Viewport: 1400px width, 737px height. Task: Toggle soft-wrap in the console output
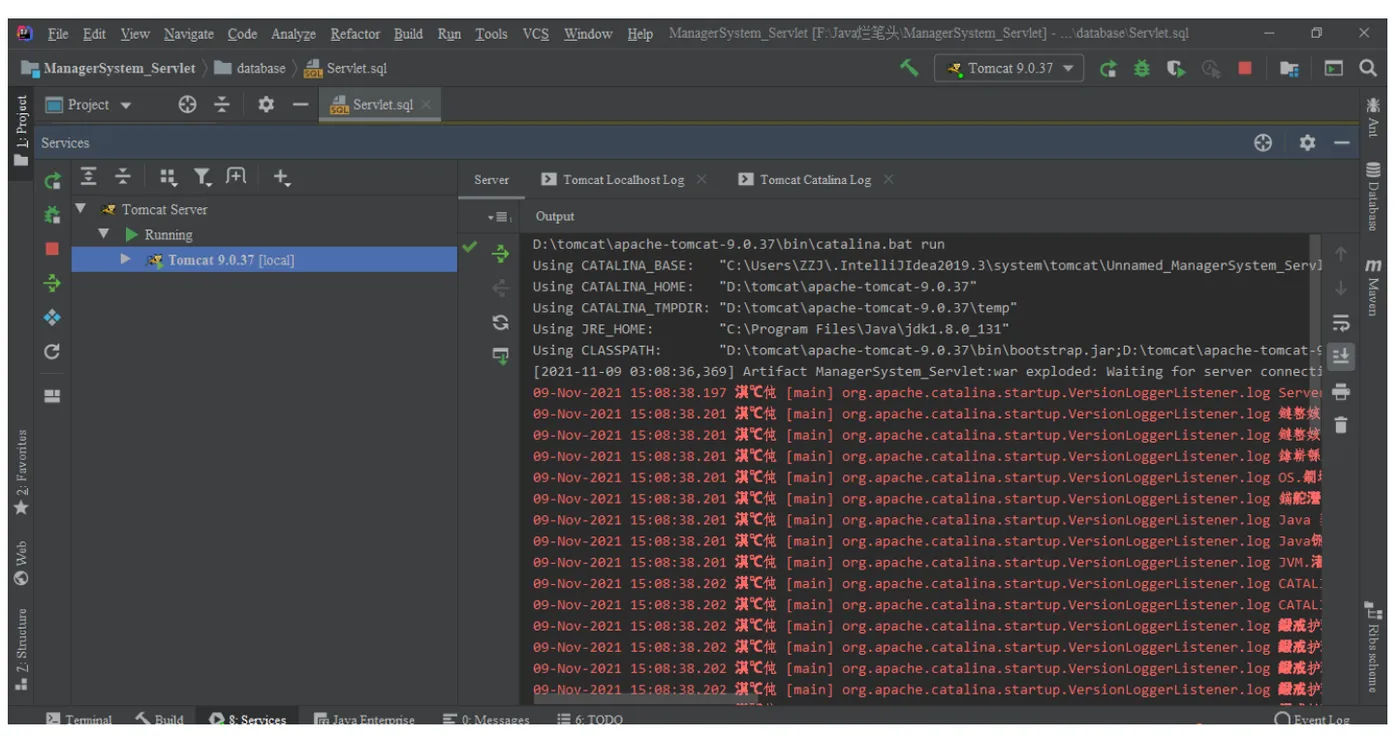click(x=1341, y=323)
